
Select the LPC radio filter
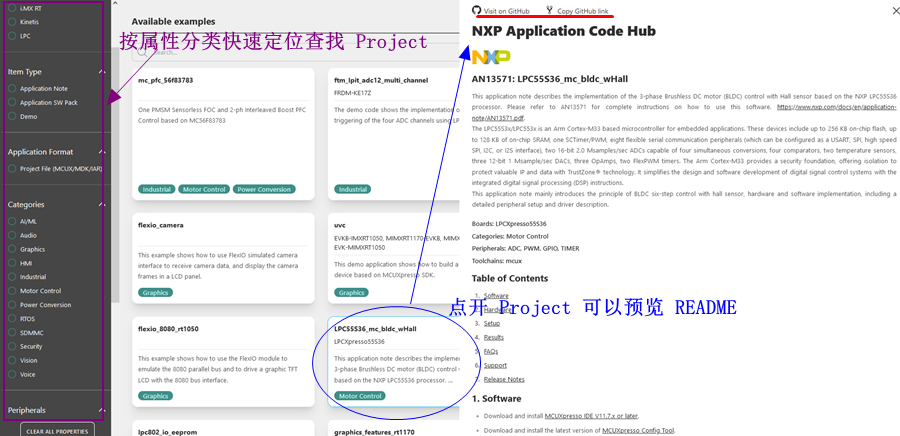pyautogui.click(x=13, y=36)
